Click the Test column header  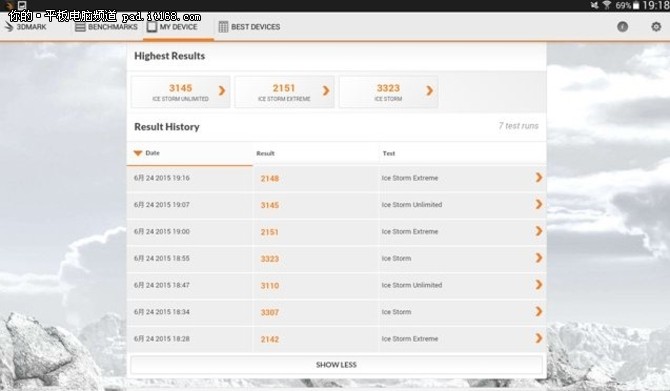click(x=389, y=153)
